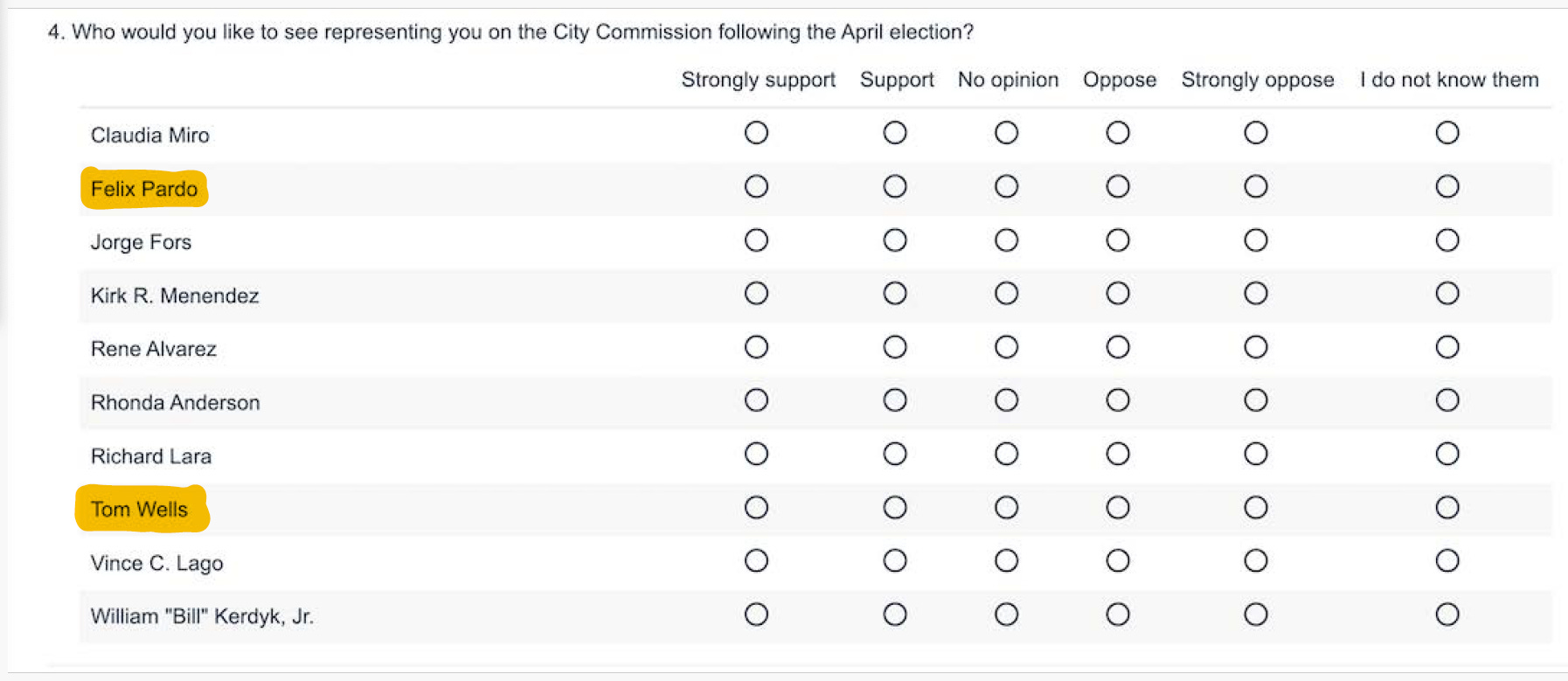Select Strongly support for Claudia Miro

(756, 133)
